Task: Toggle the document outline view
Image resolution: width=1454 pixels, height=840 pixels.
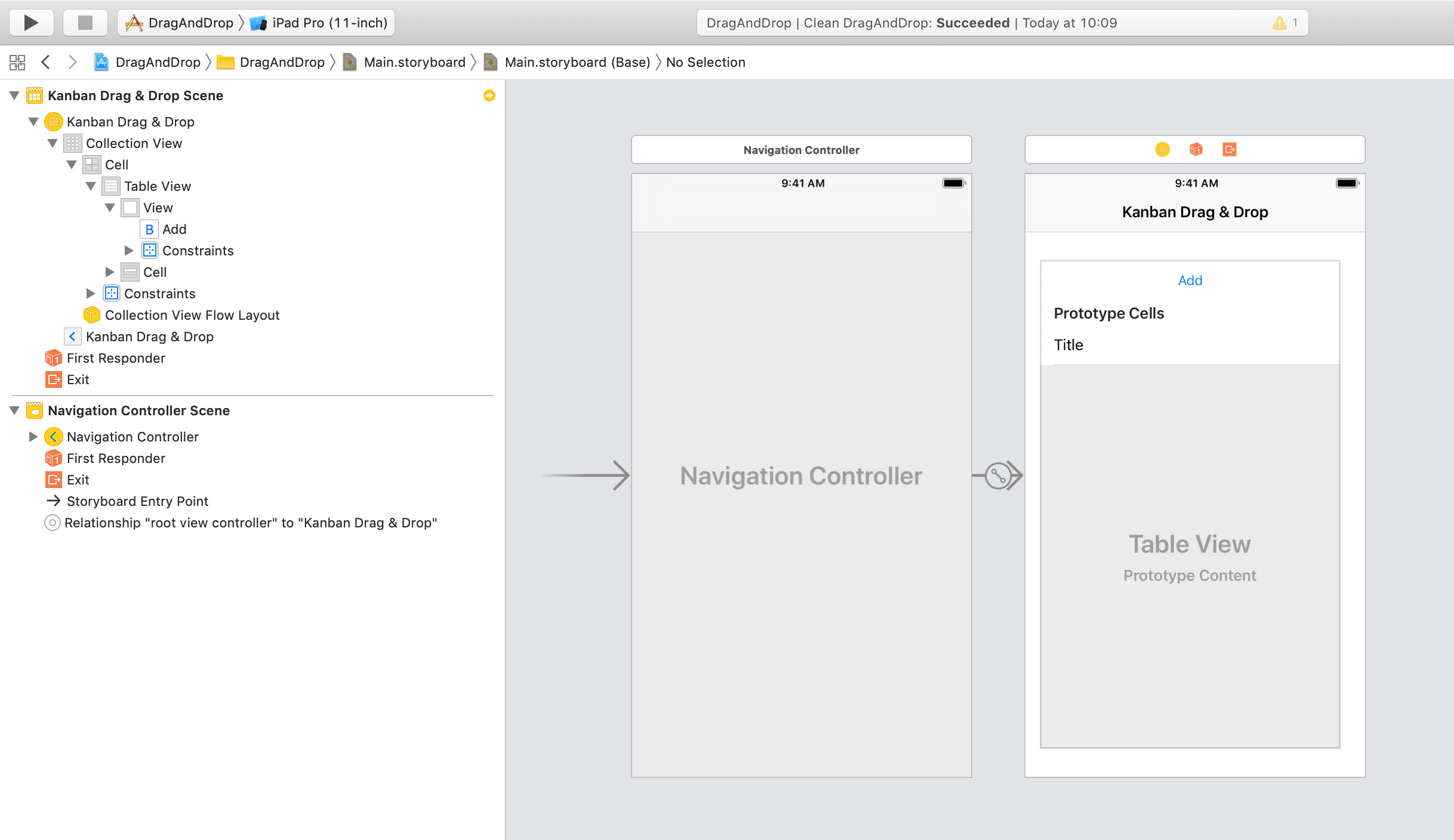Action: point(17,62)
